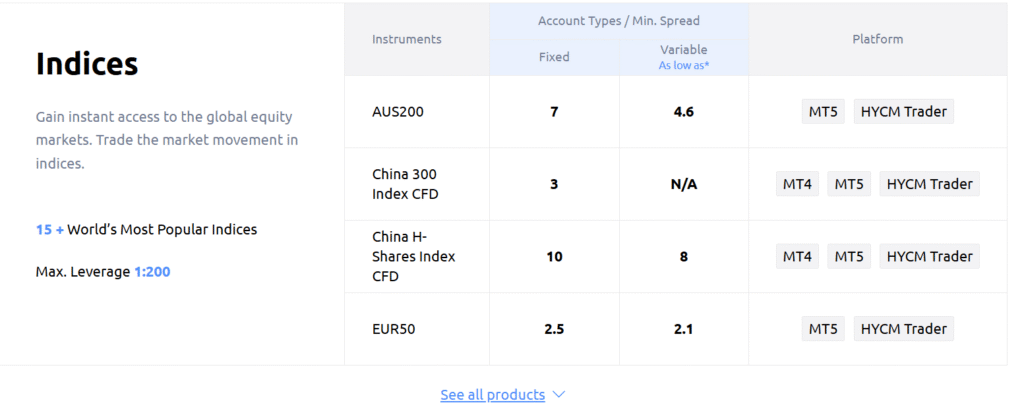The image size is (1024, 407).
Task: Select MT5 badge for China H-Shares
Action: tap(849, 256)
